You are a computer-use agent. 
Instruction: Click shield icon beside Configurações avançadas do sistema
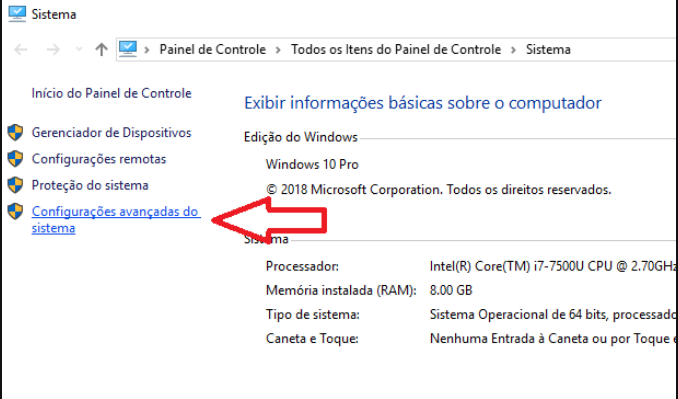[16, 211]
